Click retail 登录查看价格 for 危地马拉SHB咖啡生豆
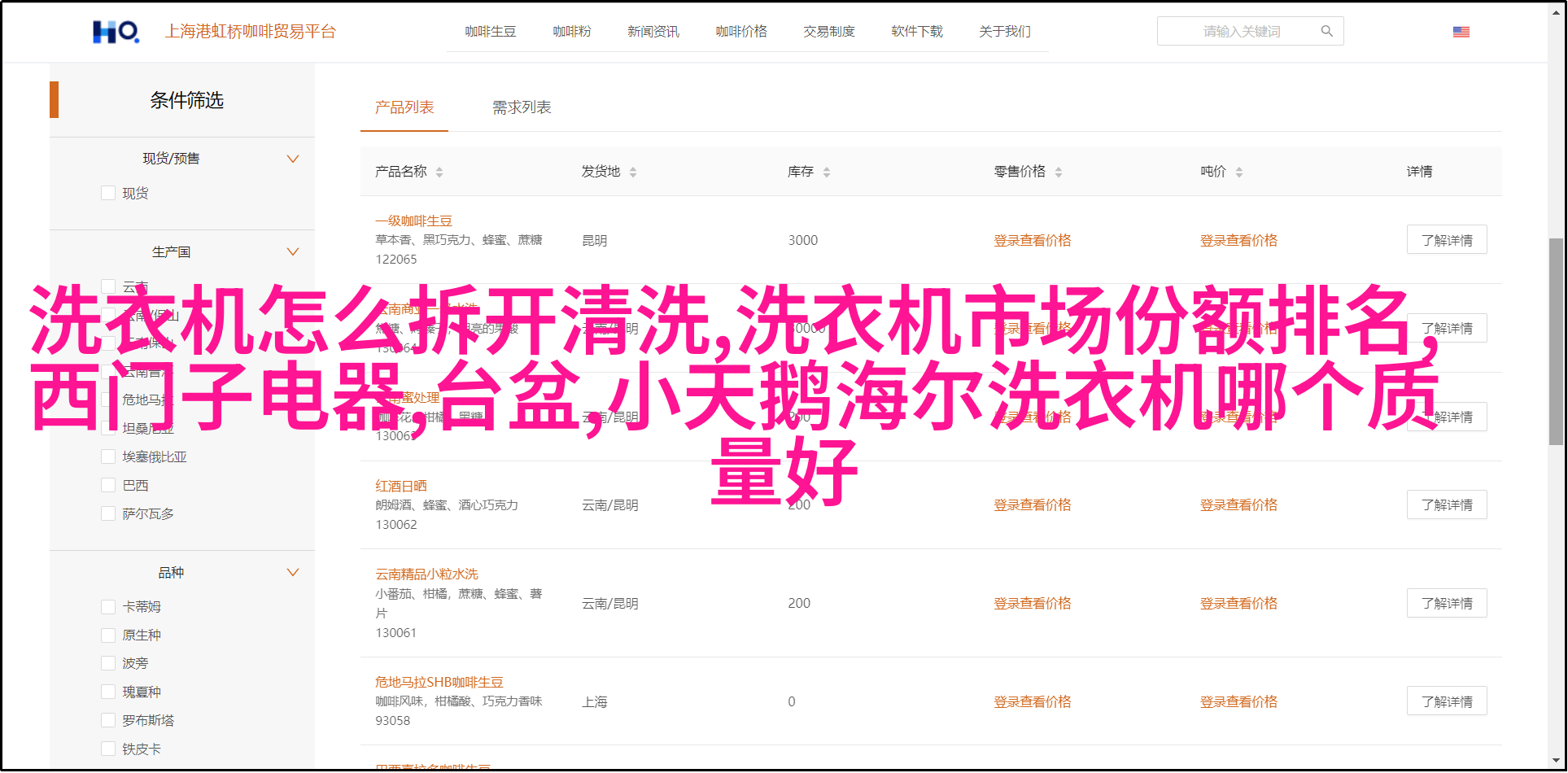Image resolution: width=1568 pixels, height=773 pixels. pyautogui.click(x=1033, y=702)
